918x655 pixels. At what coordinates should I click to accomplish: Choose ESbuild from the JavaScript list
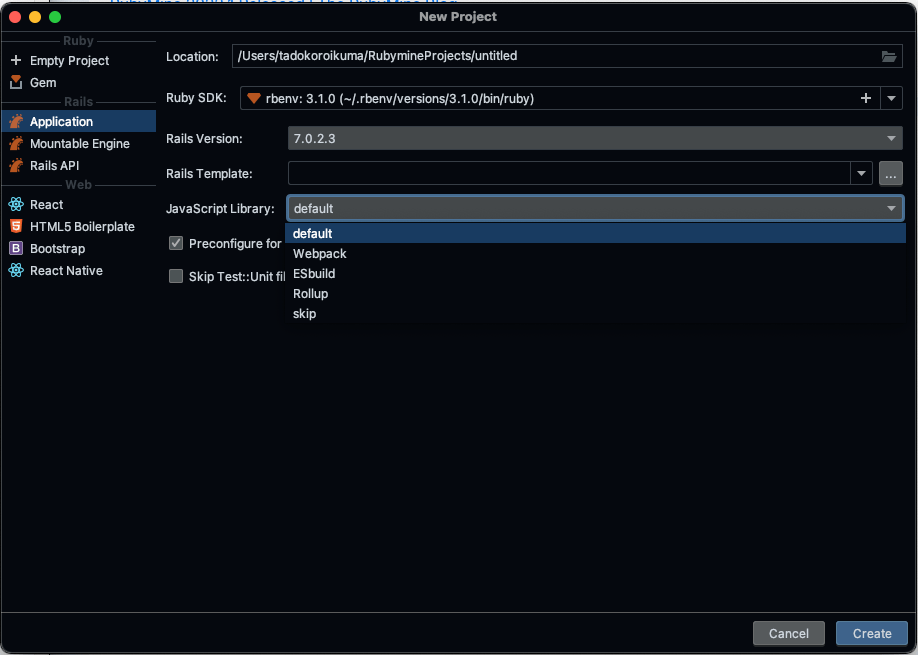coord(595,273)
